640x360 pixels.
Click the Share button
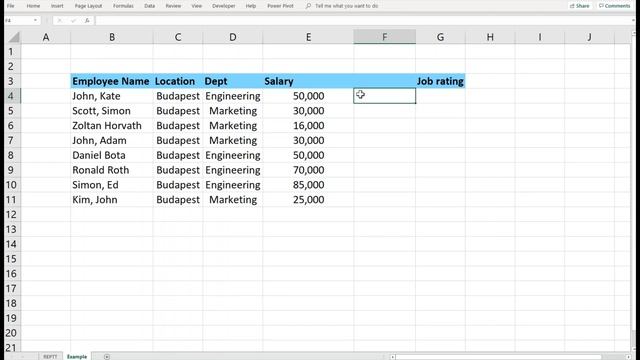click(x=580, y=6)
